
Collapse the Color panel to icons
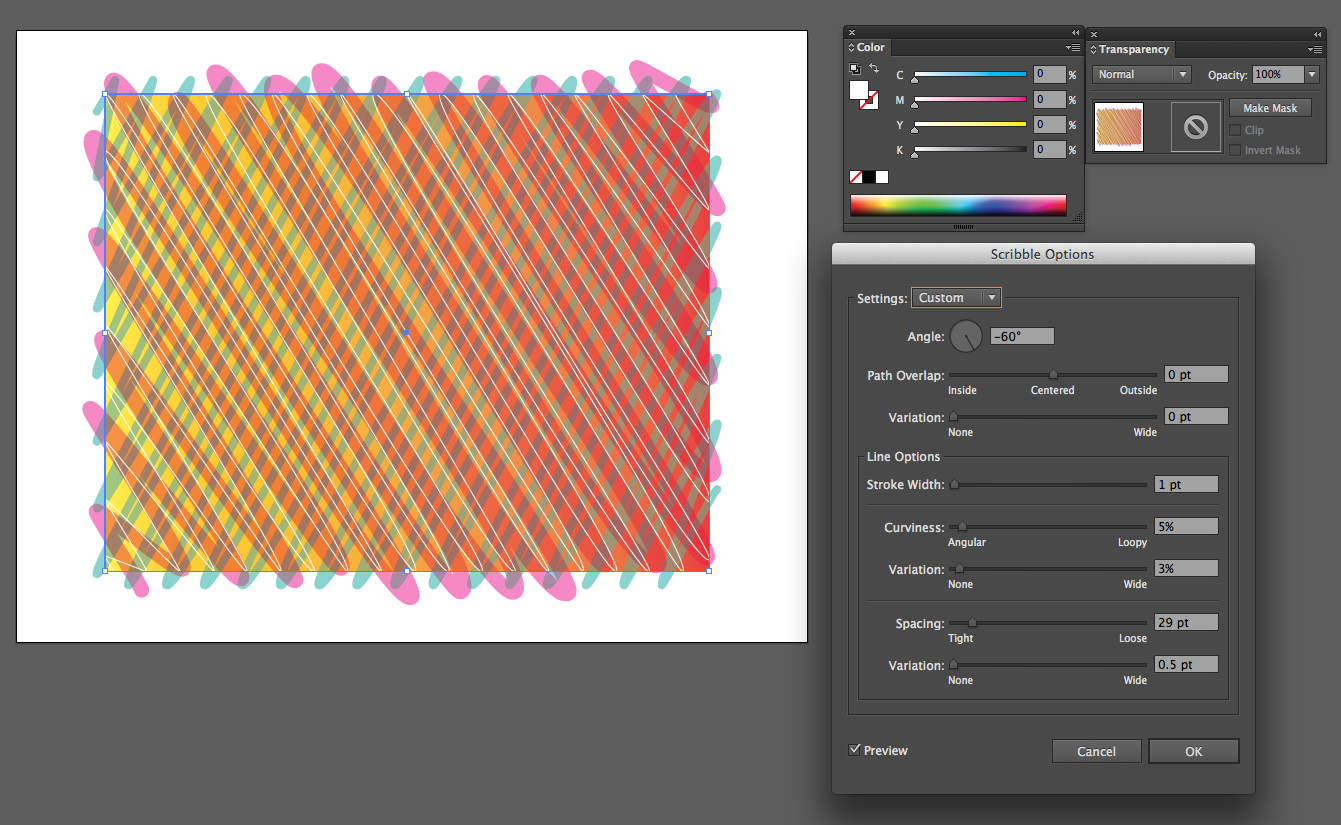[x=1075, y=31]
